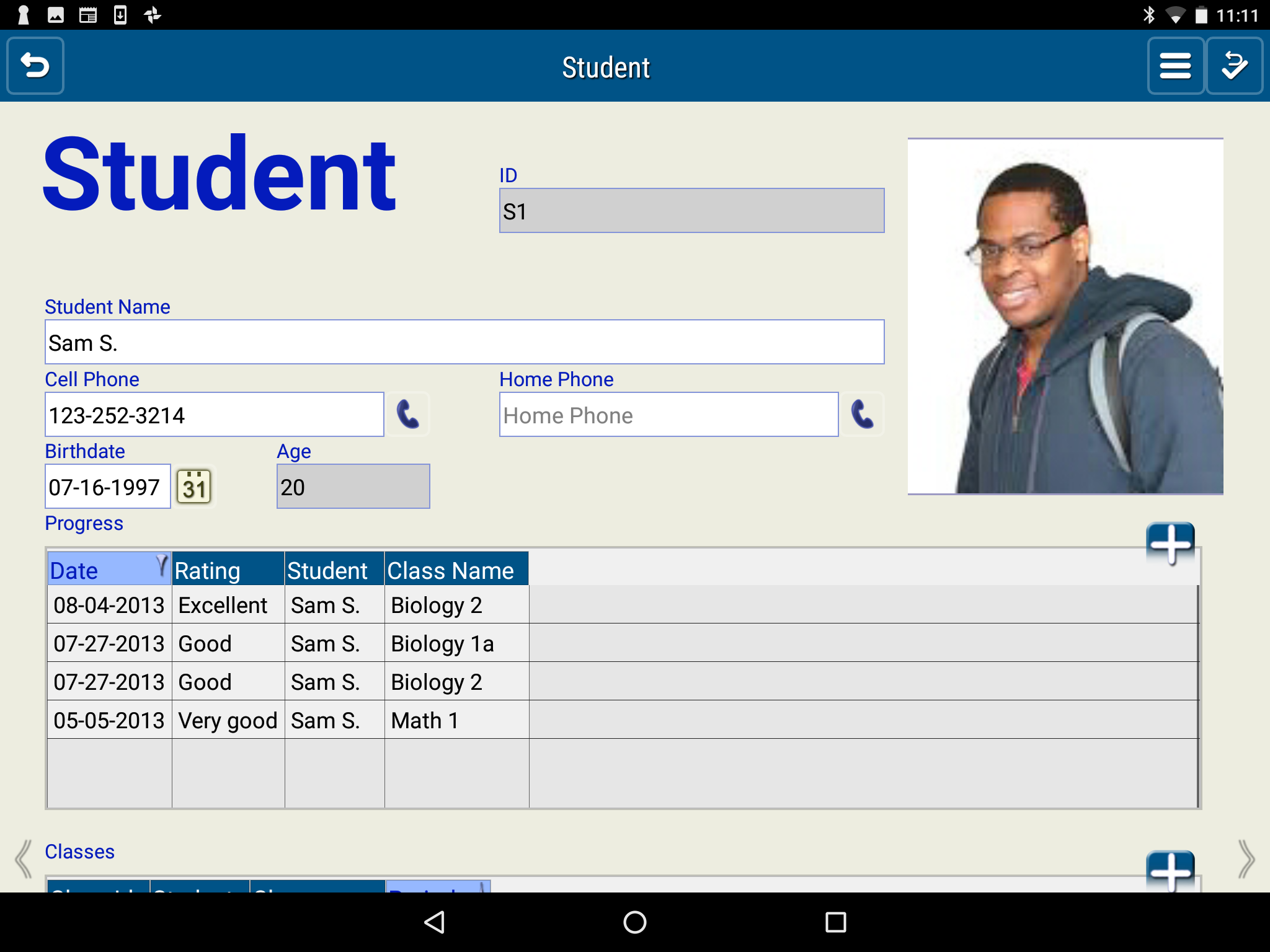Edit the Student Name field

[x=464, y=342]
